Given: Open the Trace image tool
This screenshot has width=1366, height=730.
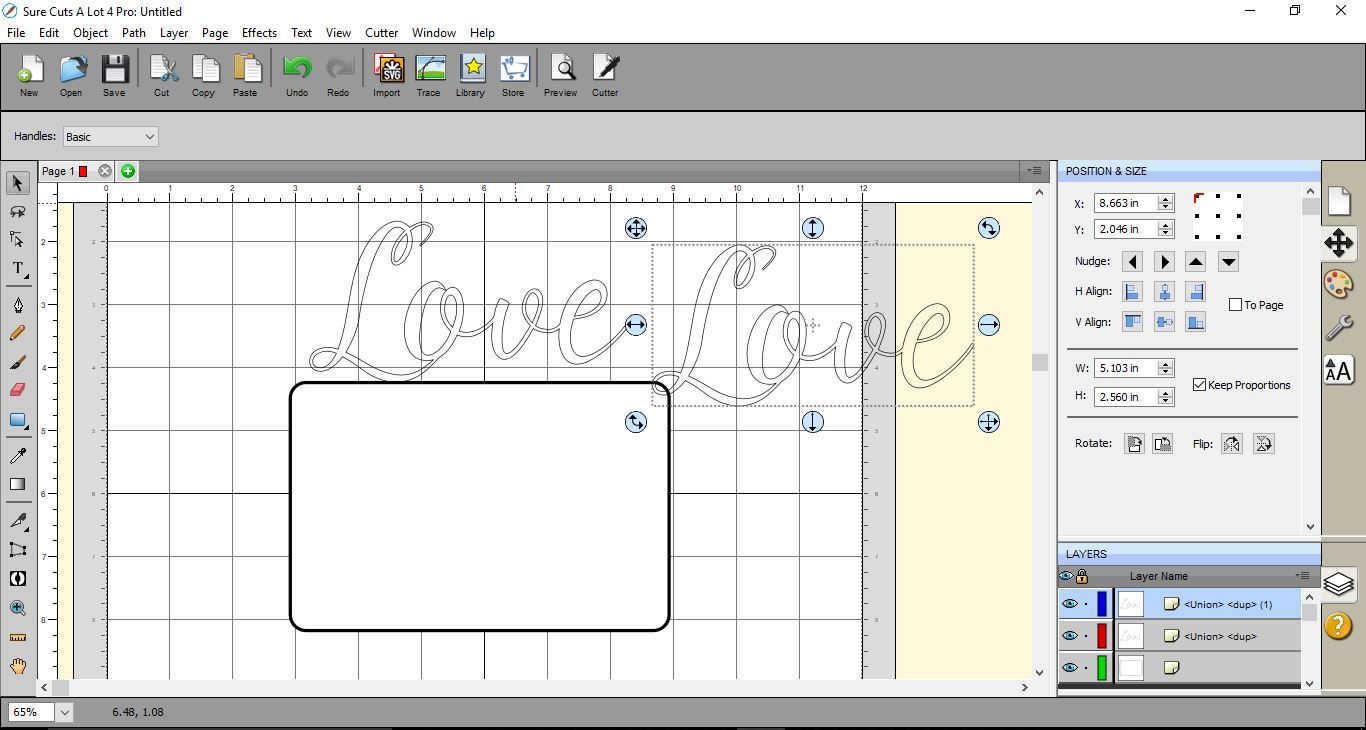Looking at the screenshot, I should 429,75.
